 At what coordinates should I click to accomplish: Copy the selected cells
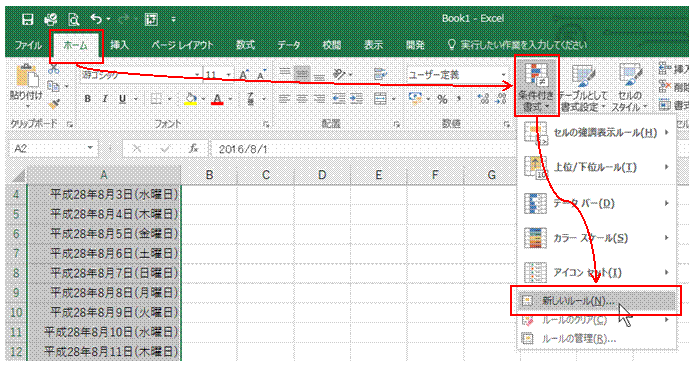tap(53, 86)
